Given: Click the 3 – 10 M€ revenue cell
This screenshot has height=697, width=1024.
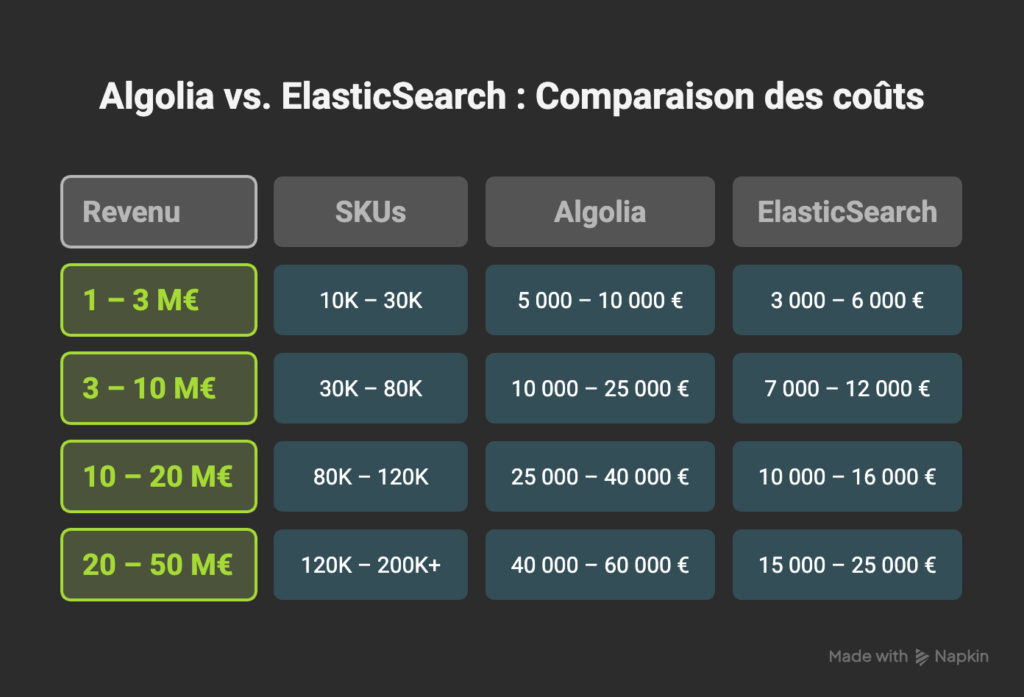Looking at the screenshot, I should 159,388.
